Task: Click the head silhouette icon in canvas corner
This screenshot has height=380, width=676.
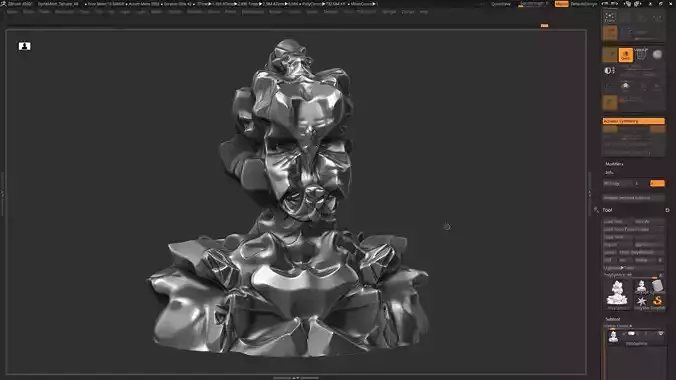Action: pos(25,46)
